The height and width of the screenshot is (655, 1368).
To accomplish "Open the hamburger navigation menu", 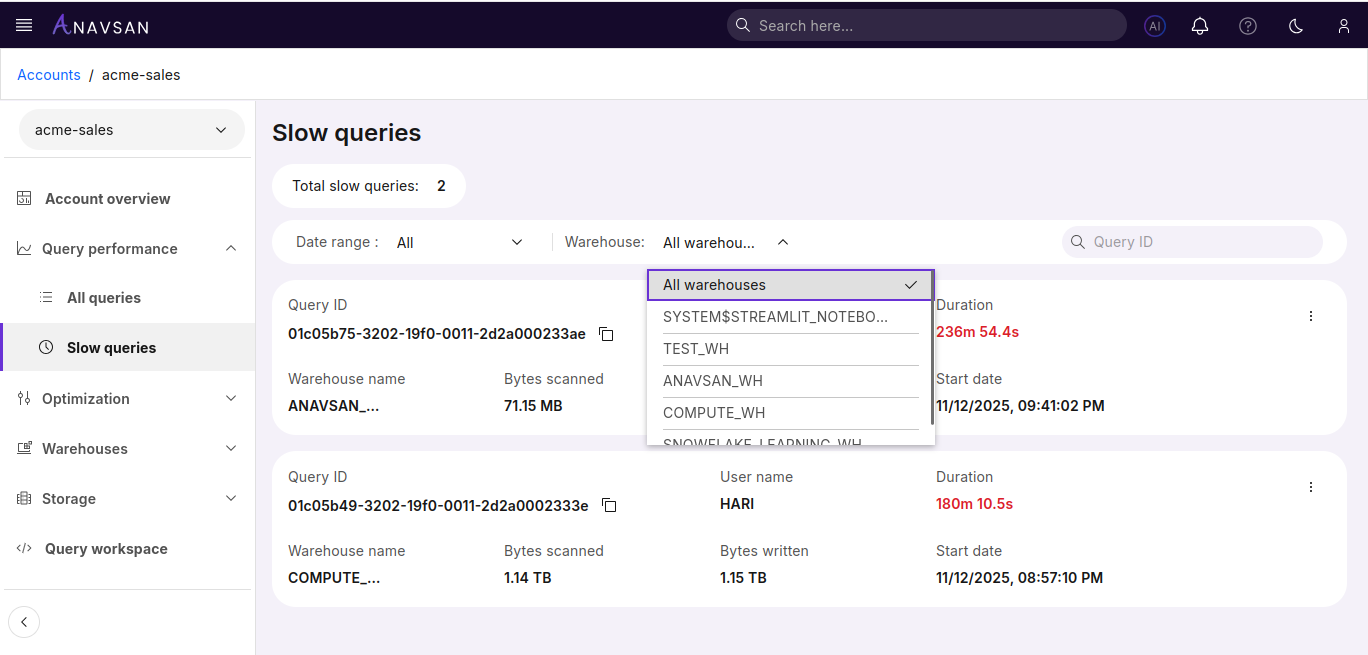I will click(24, 25).
